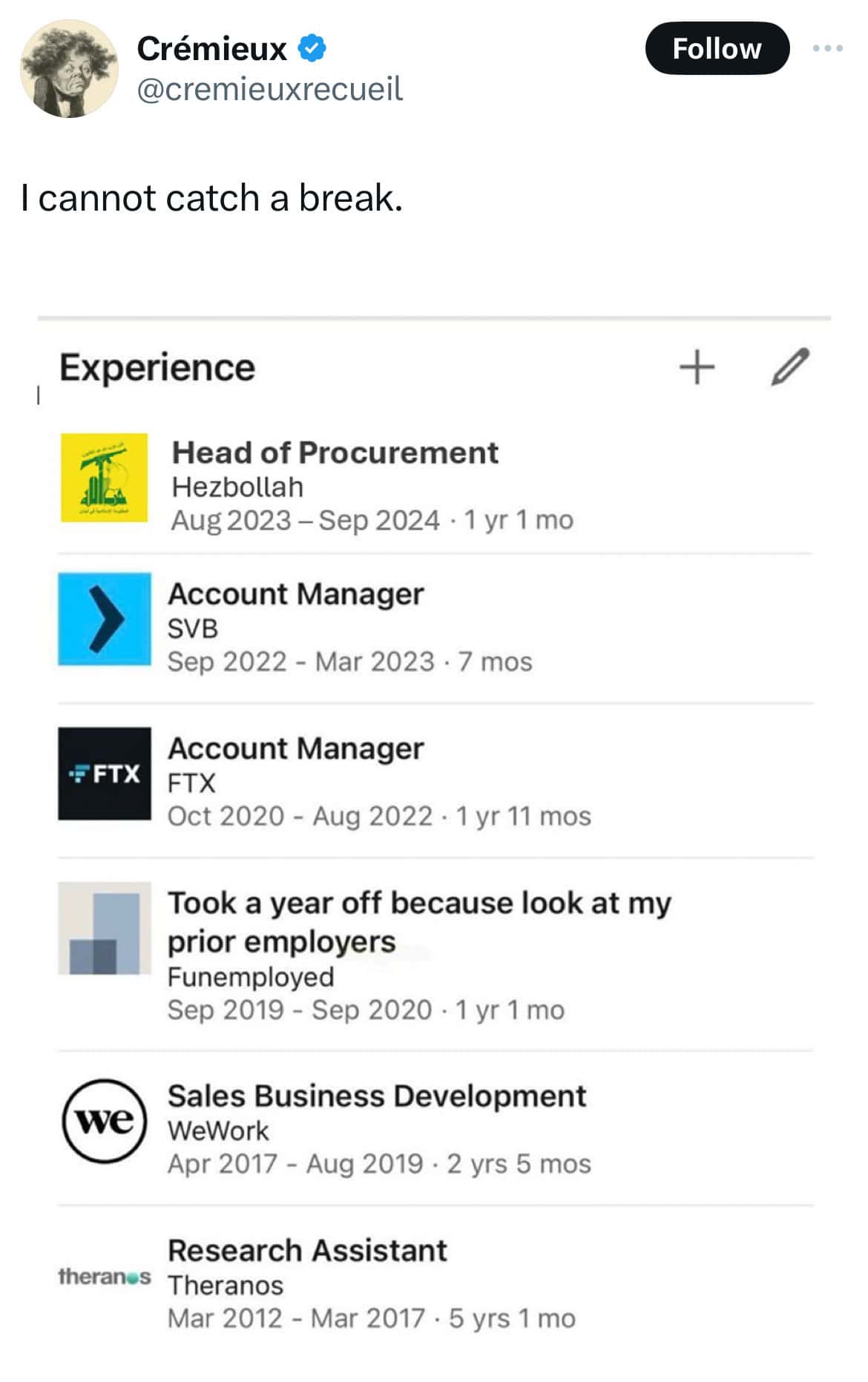Click the Crémieux display name
868x1382 pixels.
212,49
